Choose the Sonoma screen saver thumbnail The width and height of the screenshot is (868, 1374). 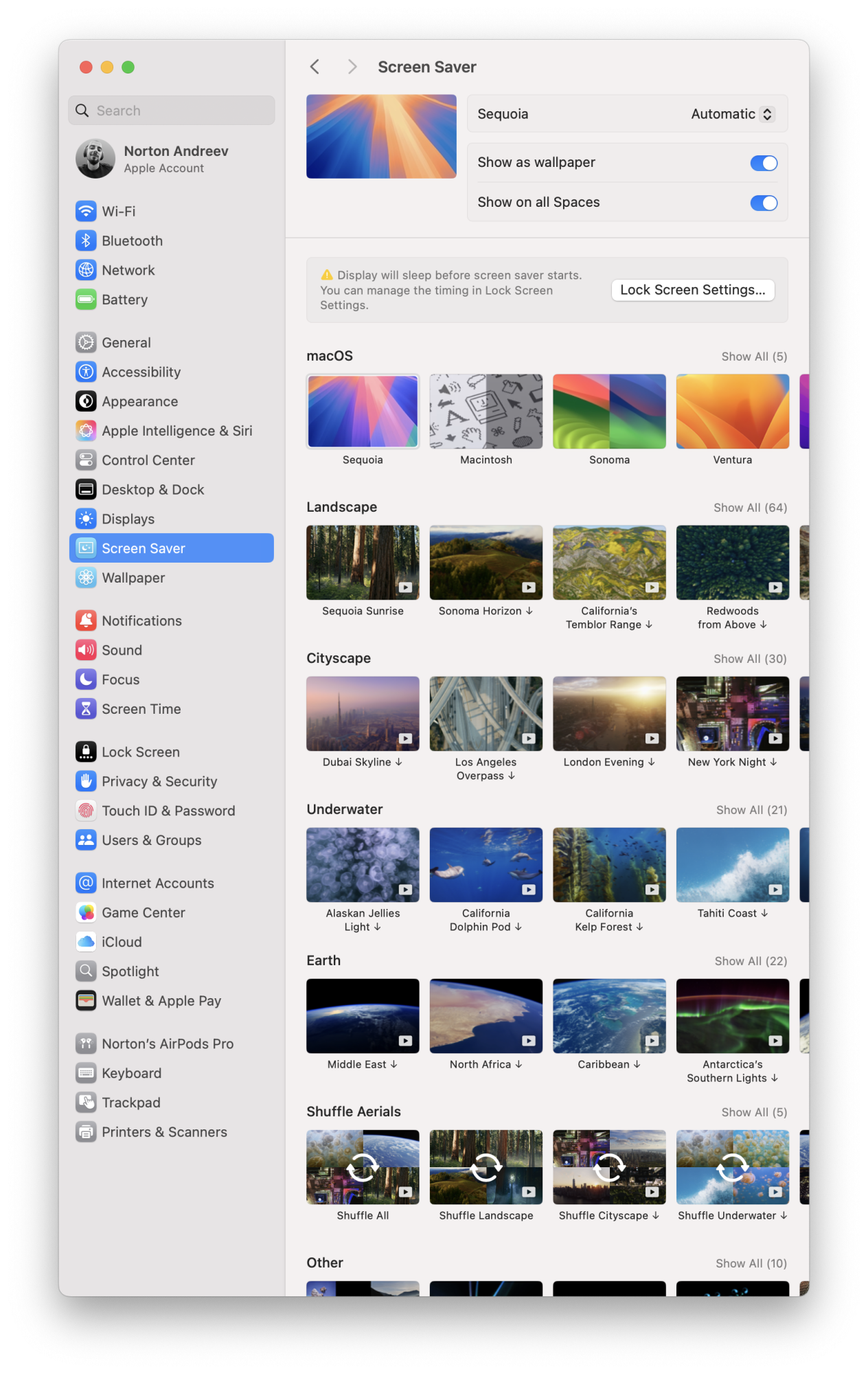coord(609,412)
